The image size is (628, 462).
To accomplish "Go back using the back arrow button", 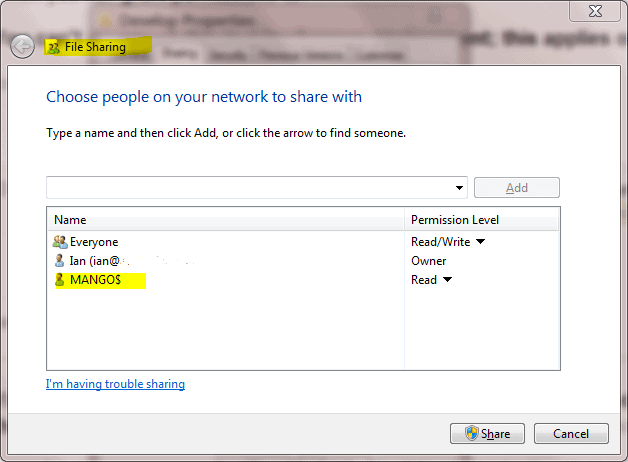I will click(22, 46).
